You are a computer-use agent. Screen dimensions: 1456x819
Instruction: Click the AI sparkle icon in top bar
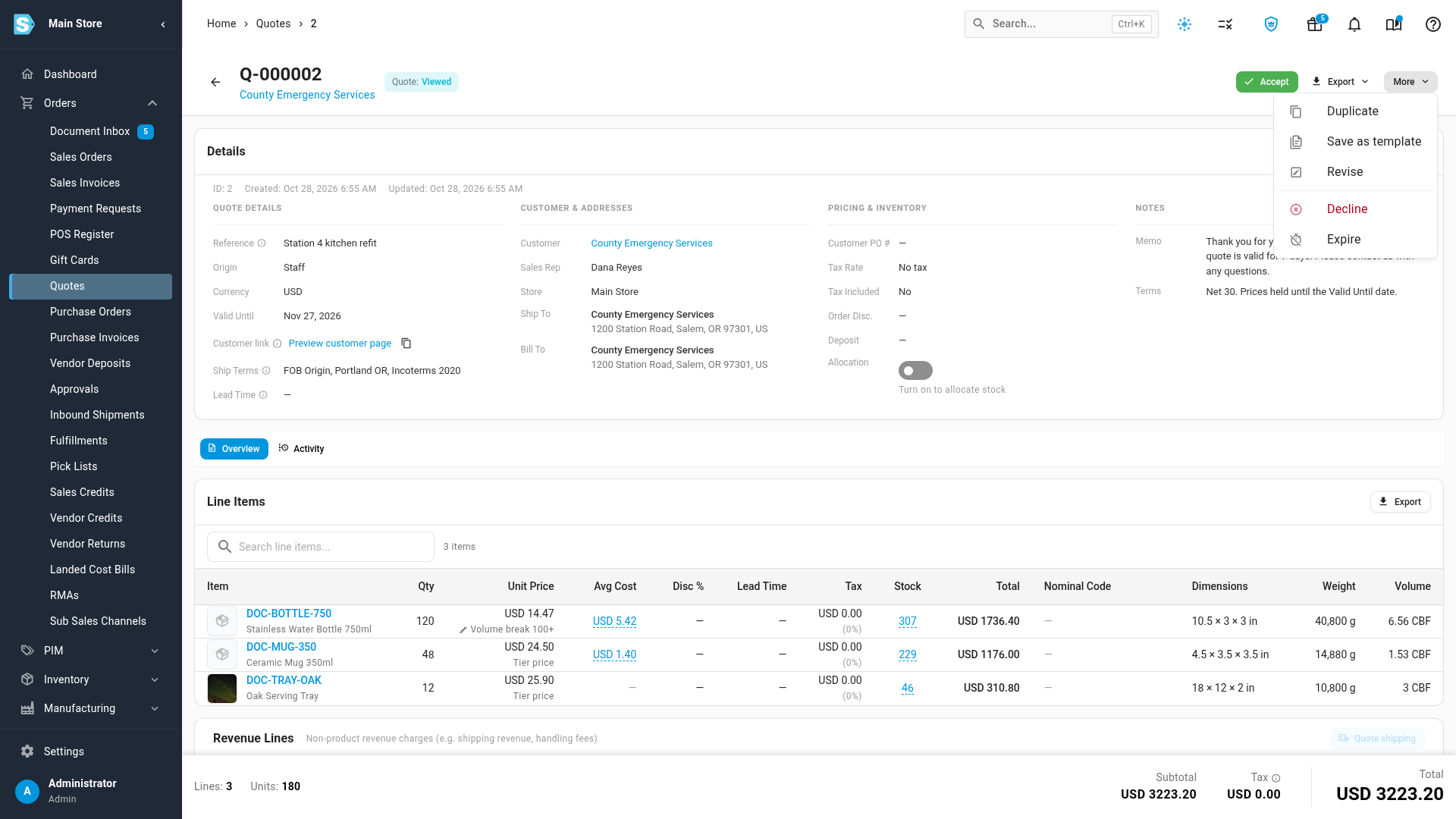(x=1185, y=24)
